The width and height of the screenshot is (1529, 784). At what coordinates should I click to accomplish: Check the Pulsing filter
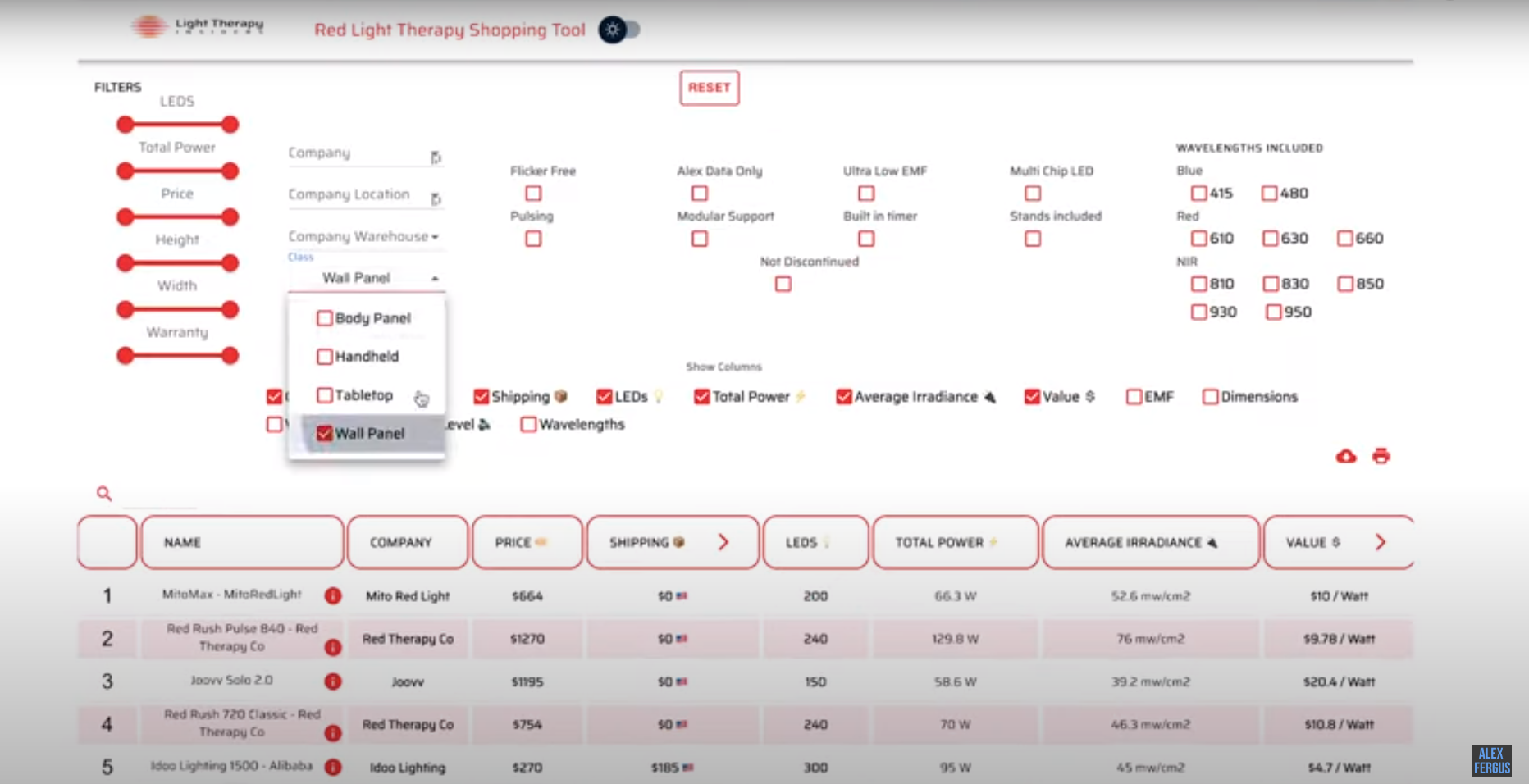pyautogui.click(x=534, y=239)
